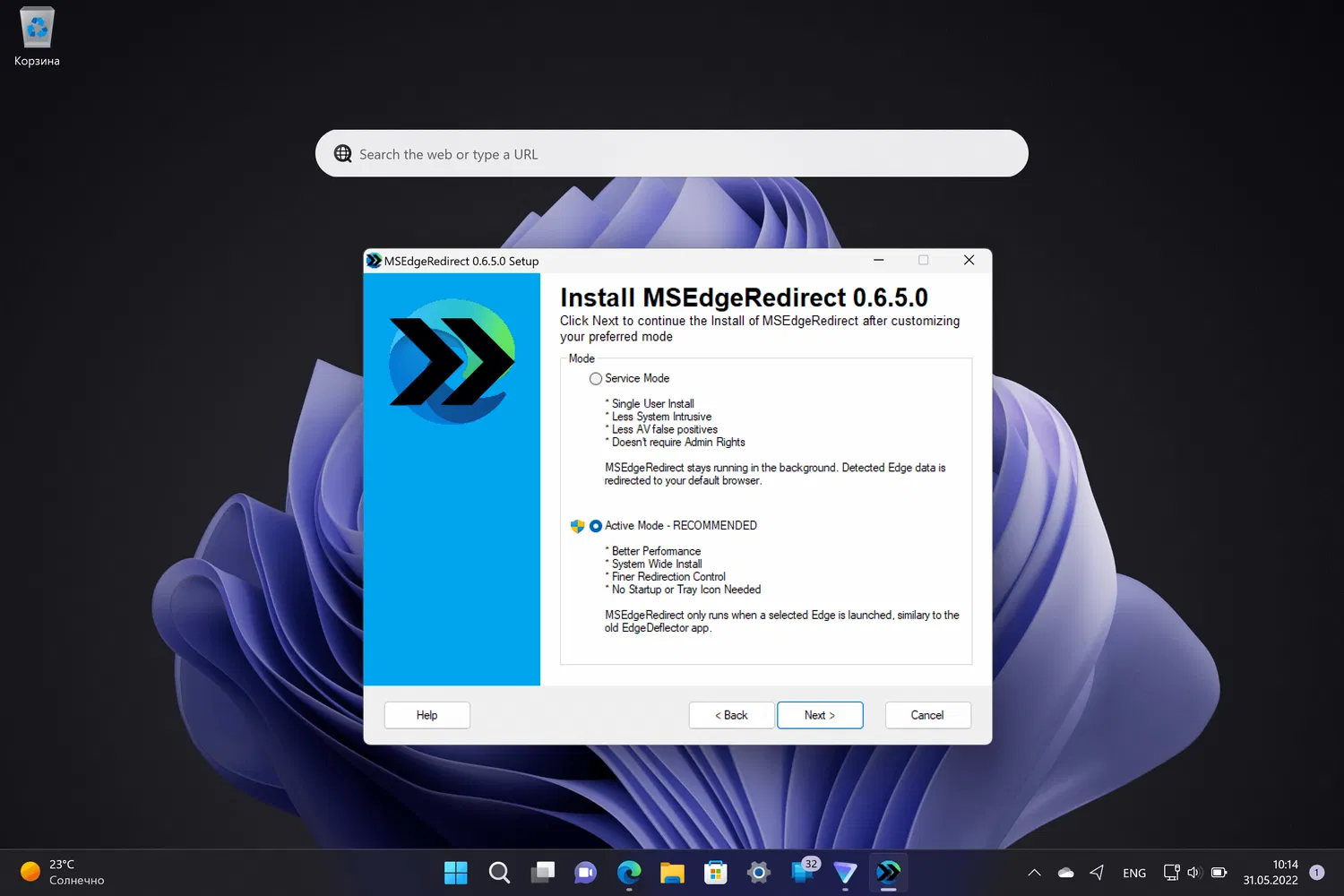Open the clock showing 10:14
This screenshot has width=1344, height=896.
click(1271, 873)
